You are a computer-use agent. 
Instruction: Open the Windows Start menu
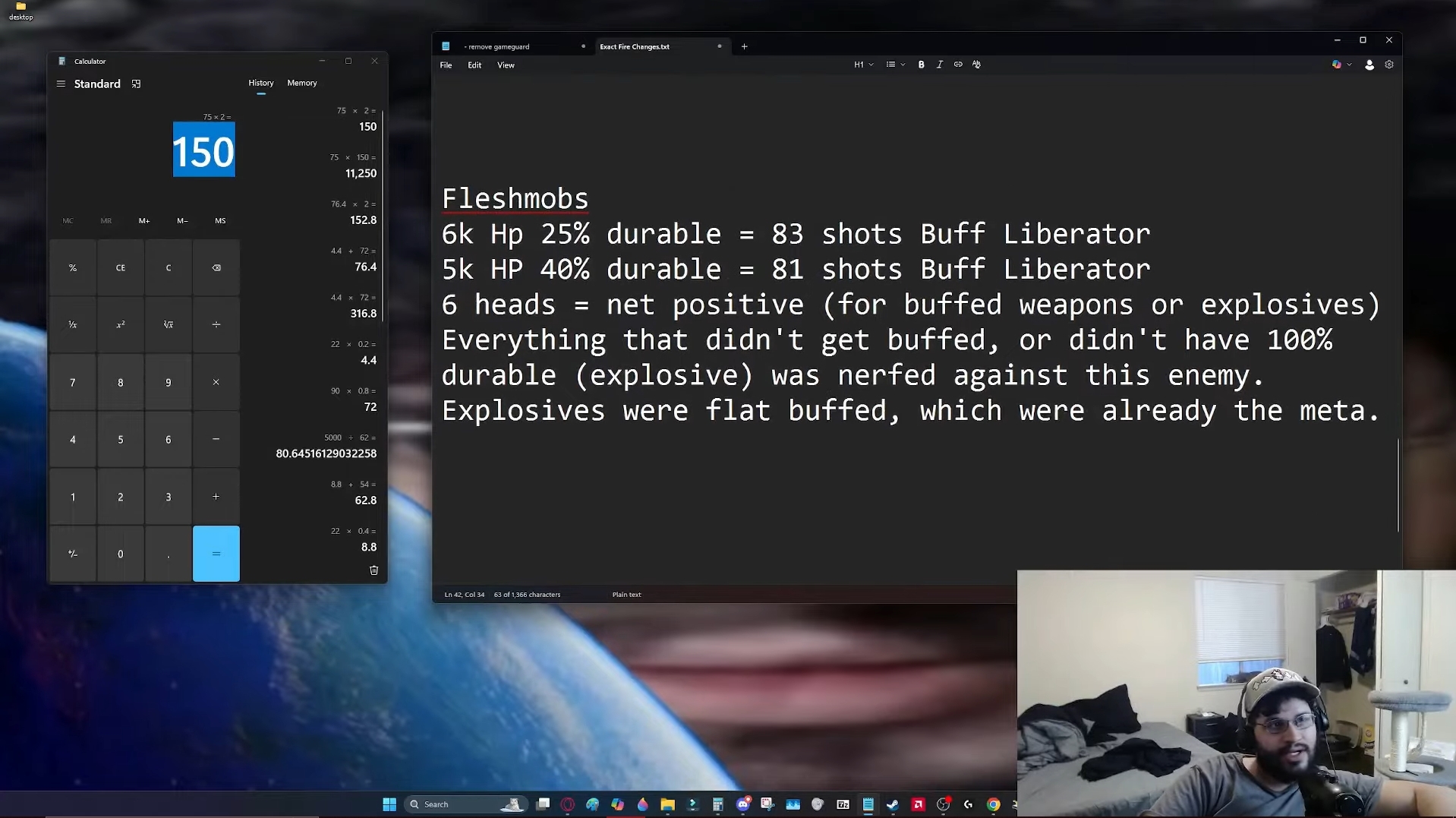pos(389,804)
